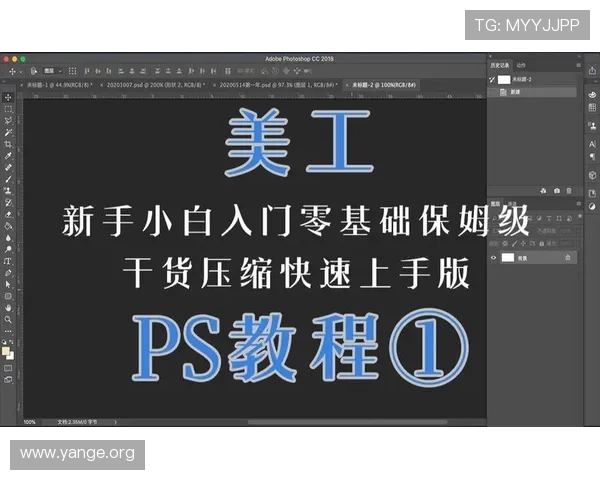This screenshot has width=600, height=480.
Task: Select the Brush tool
Action: (x=8, y=179)
